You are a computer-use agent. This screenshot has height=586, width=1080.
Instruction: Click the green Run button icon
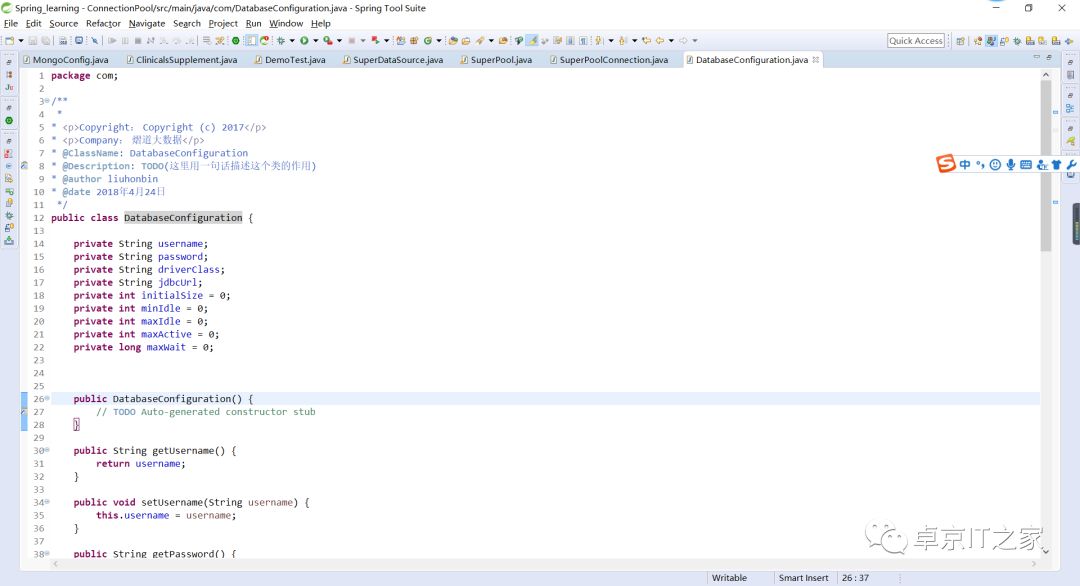pos(304,41)
